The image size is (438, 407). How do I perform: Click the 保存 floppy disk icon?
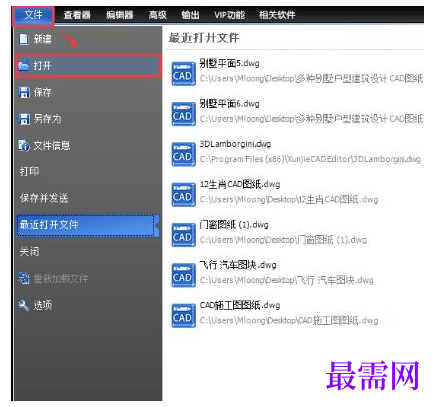24,92
